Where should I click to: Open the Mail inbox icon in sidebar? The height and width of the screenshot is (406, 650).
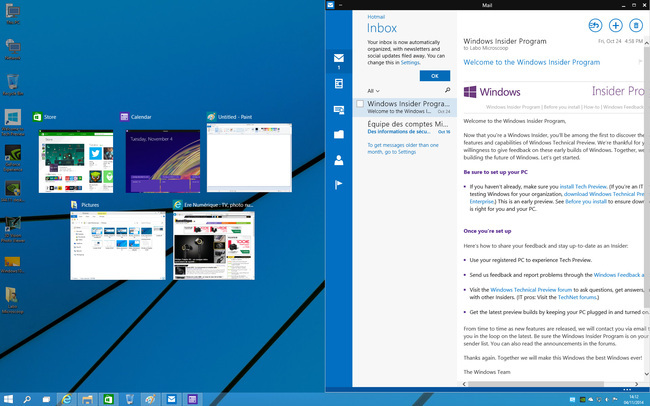tap(339, 58)
